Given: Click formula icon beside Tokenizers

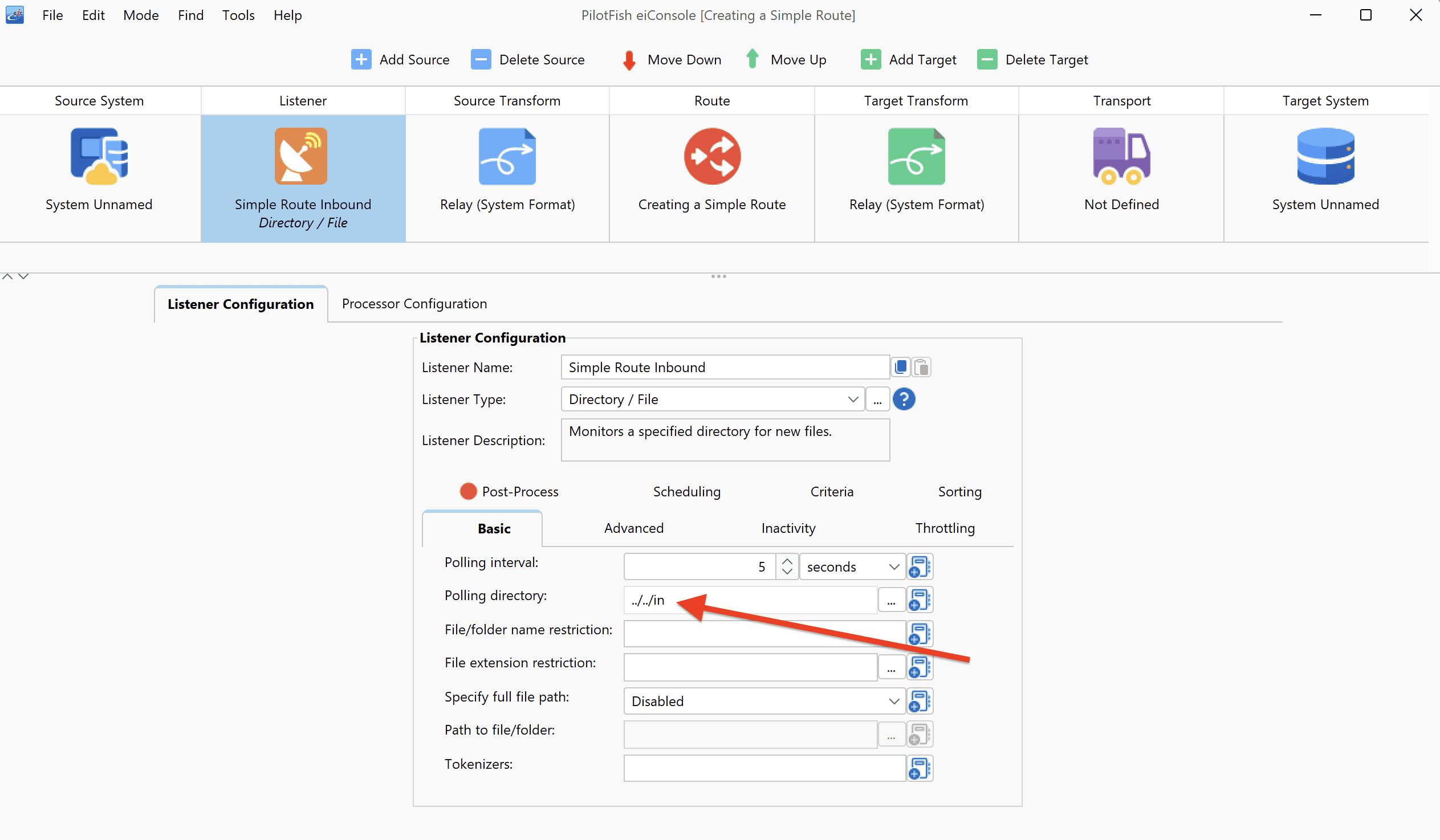Looking at the screenshot, I should tap(920, 769).
